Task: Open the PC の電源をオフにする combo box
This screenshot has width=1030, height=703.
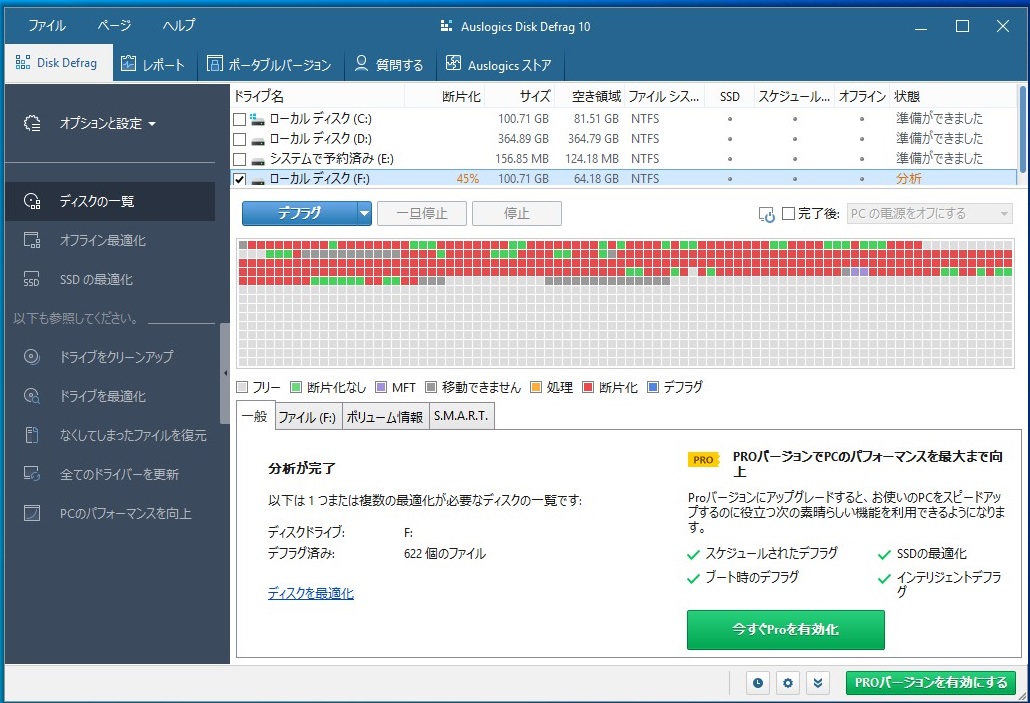Action: (x=929, y=214)
